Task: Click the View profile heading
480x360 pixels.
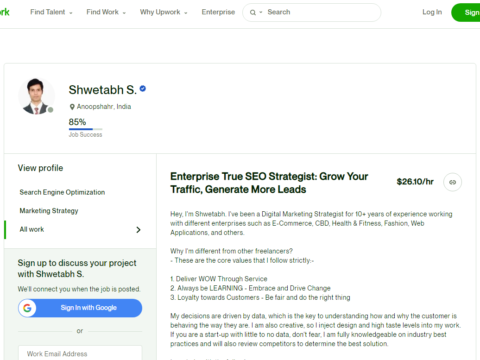Action: click(x=40, y=168)
